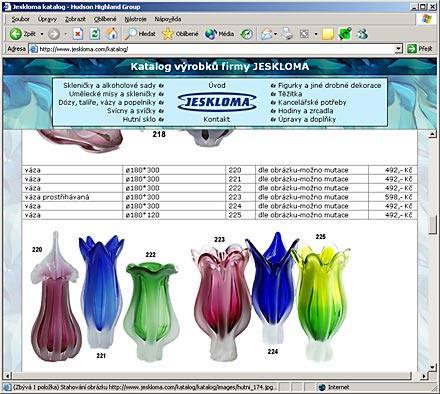Click the vertical scrollbar up arrow

click(x=432, y=134)
